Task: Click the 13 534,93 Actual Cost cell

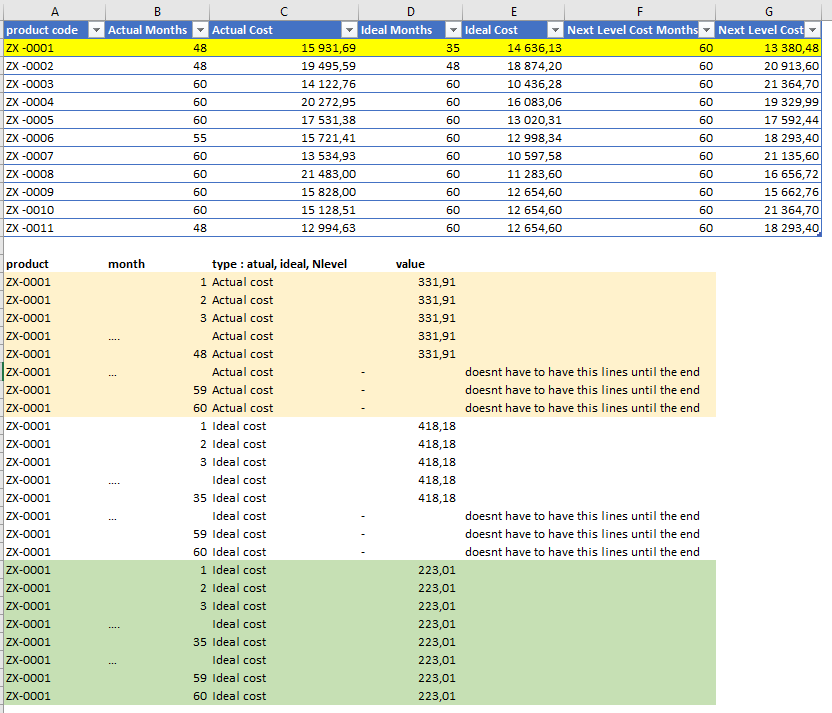Action: [284, 156]
